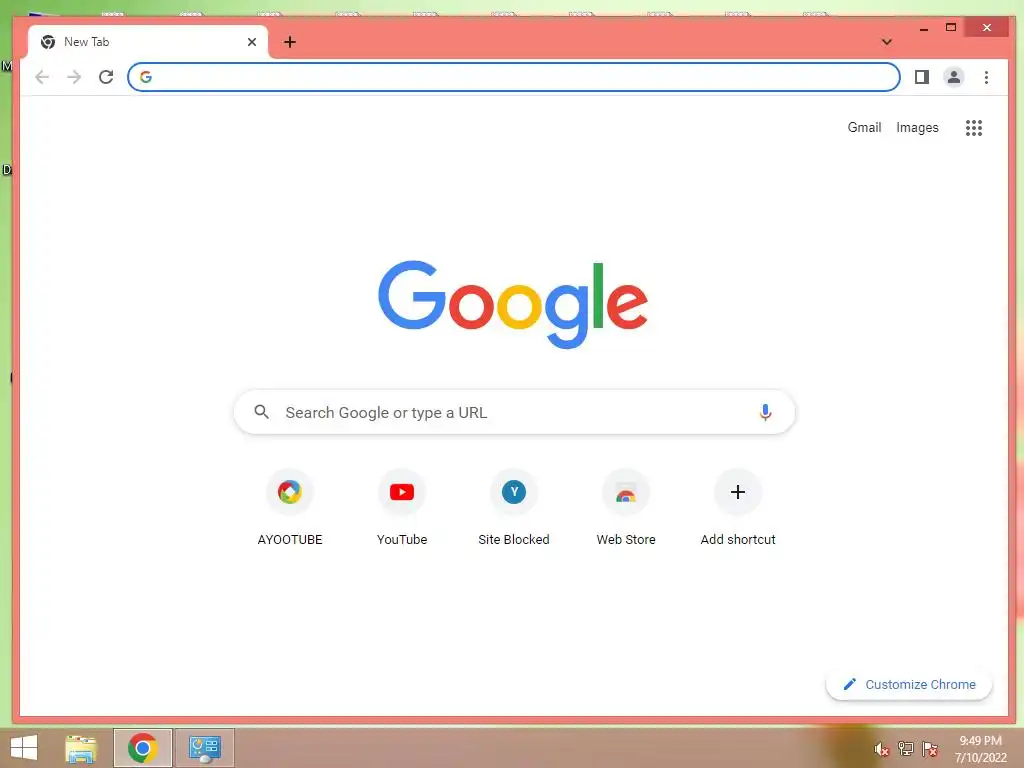Open the YouTube shortcut
Viewport: 1024px width, 768px height.
(x=402, y=507)
